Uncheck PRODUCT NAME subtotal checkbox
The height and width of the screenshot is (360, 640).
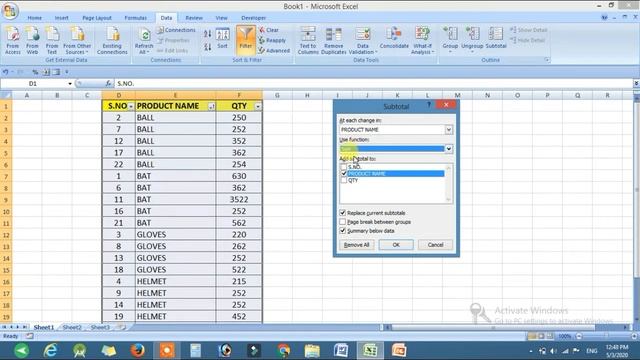coord(344,173)
